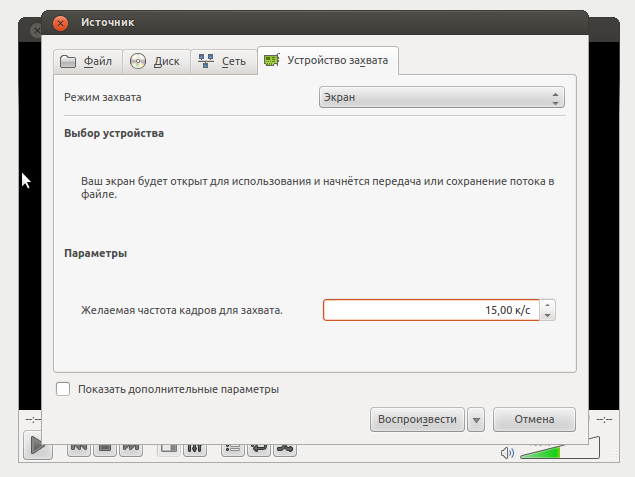Click the remaining time --:-- at right in VLC
Viewport: 635px width, 477px height.
[x=604, y=420]
